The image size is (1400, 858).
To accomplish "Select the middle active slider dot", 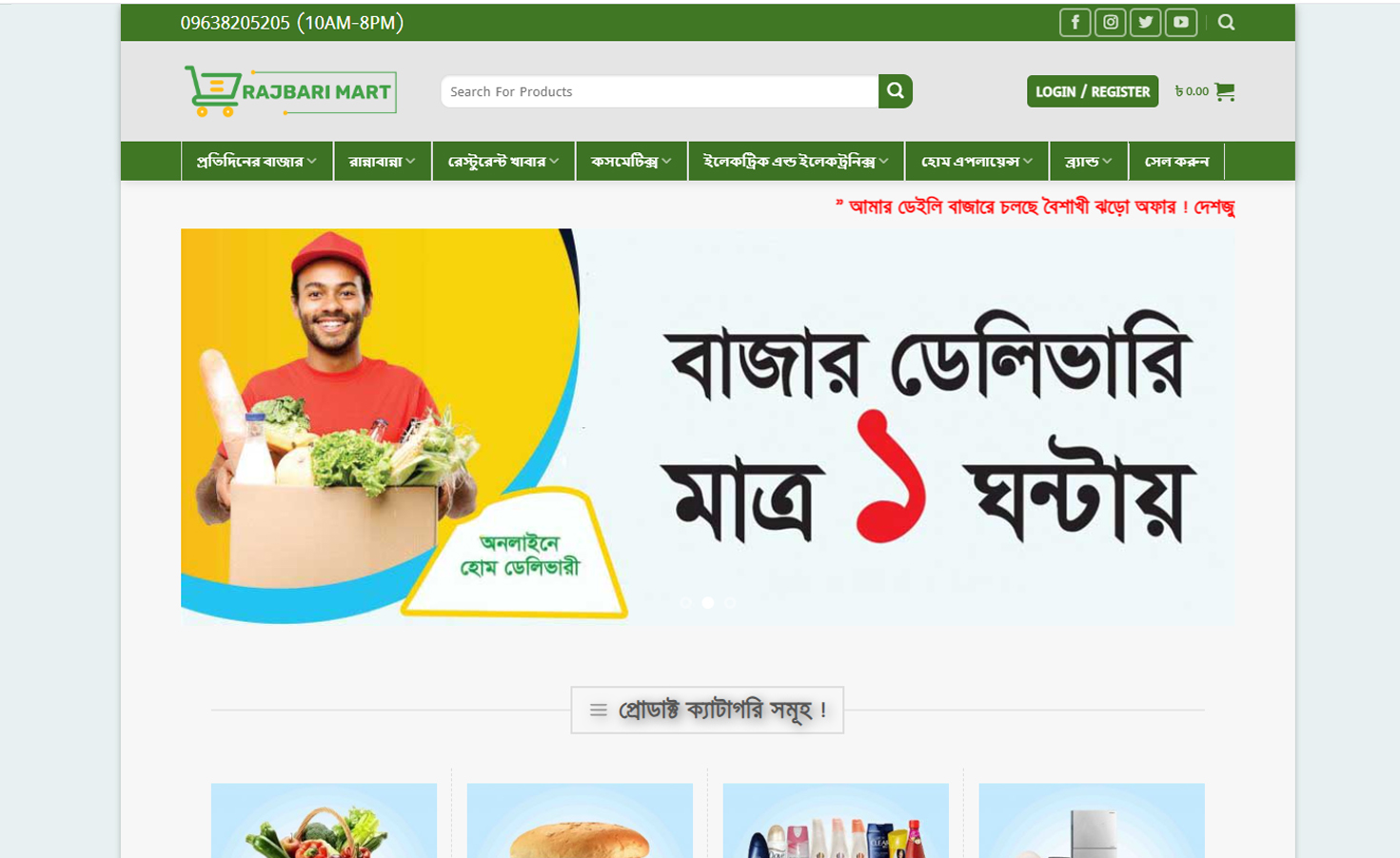I will coord(708,602).
